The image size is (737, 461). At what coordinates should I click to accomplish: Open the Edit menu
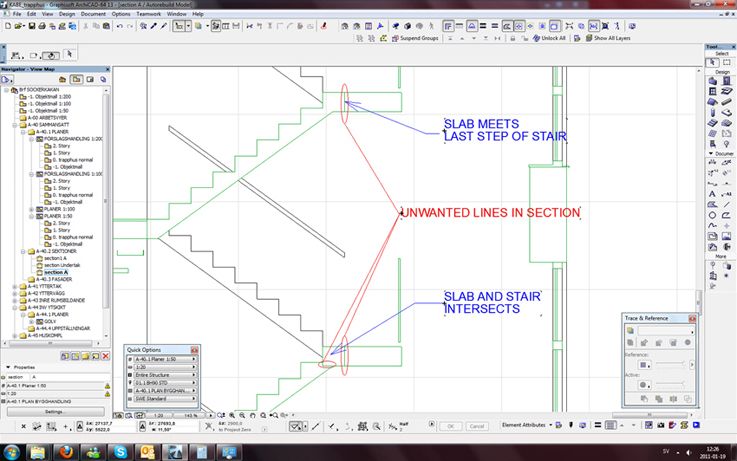pos(31,14)
